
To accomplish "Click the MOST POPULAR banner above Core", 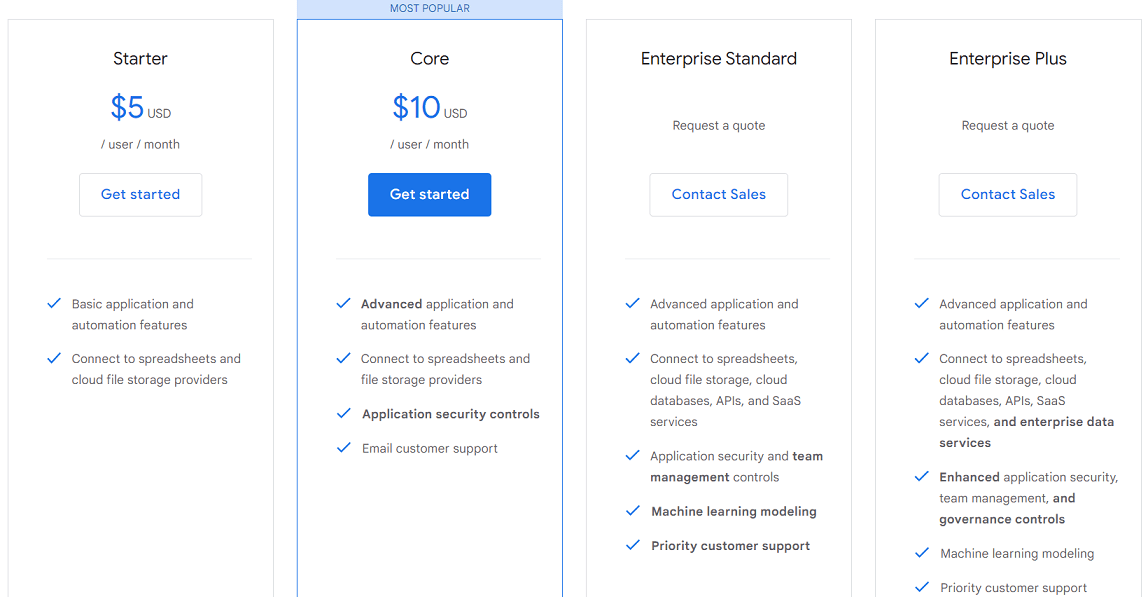I will pos(429,8).
